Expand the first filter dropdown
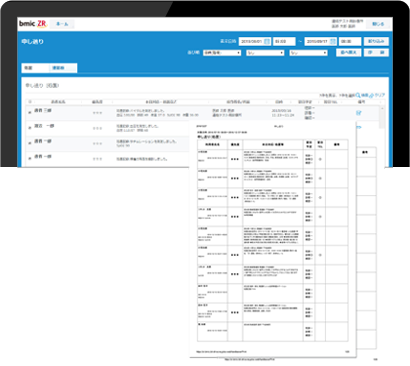Viewport: 410px width, 366px height. pyautogui.click(x=222, y=53)
